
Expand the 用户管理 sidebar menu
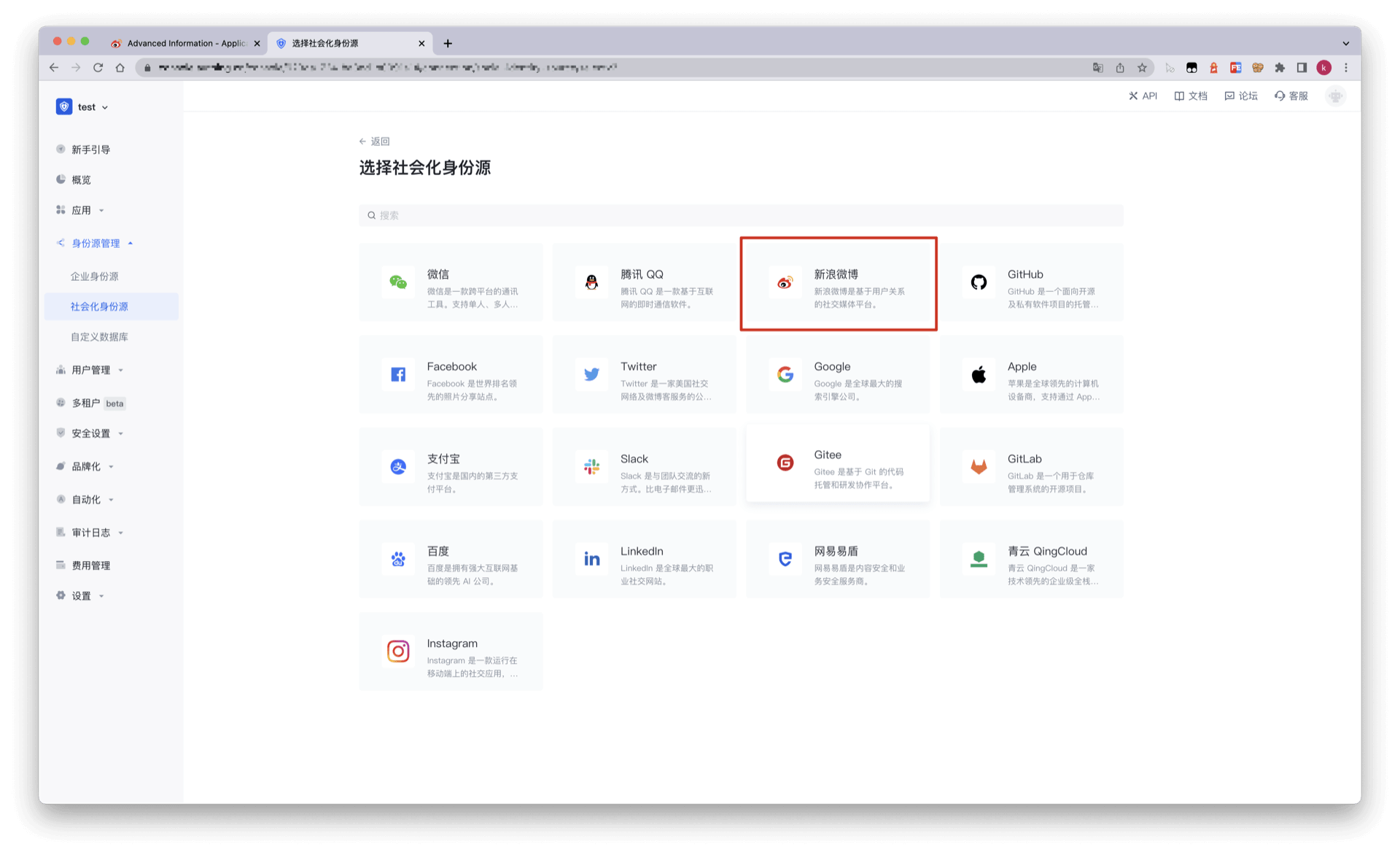(91, 370)
